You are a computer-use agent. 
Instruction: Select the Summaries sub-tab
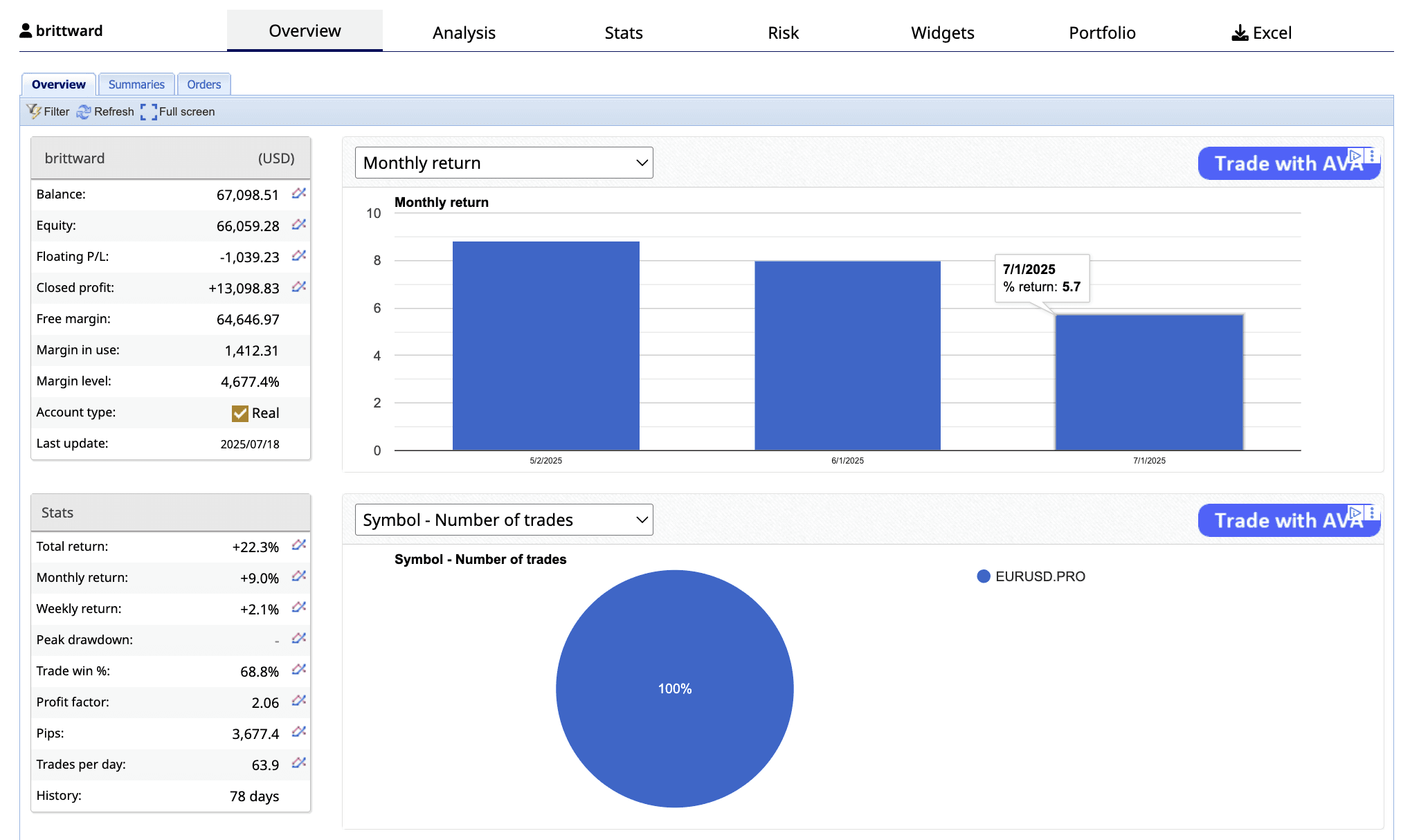click(x=136, y=84)
